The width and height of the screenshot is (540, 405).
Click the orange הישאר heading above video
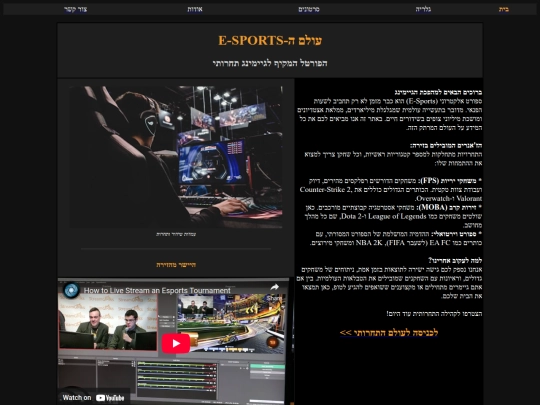tap(176, 265)
